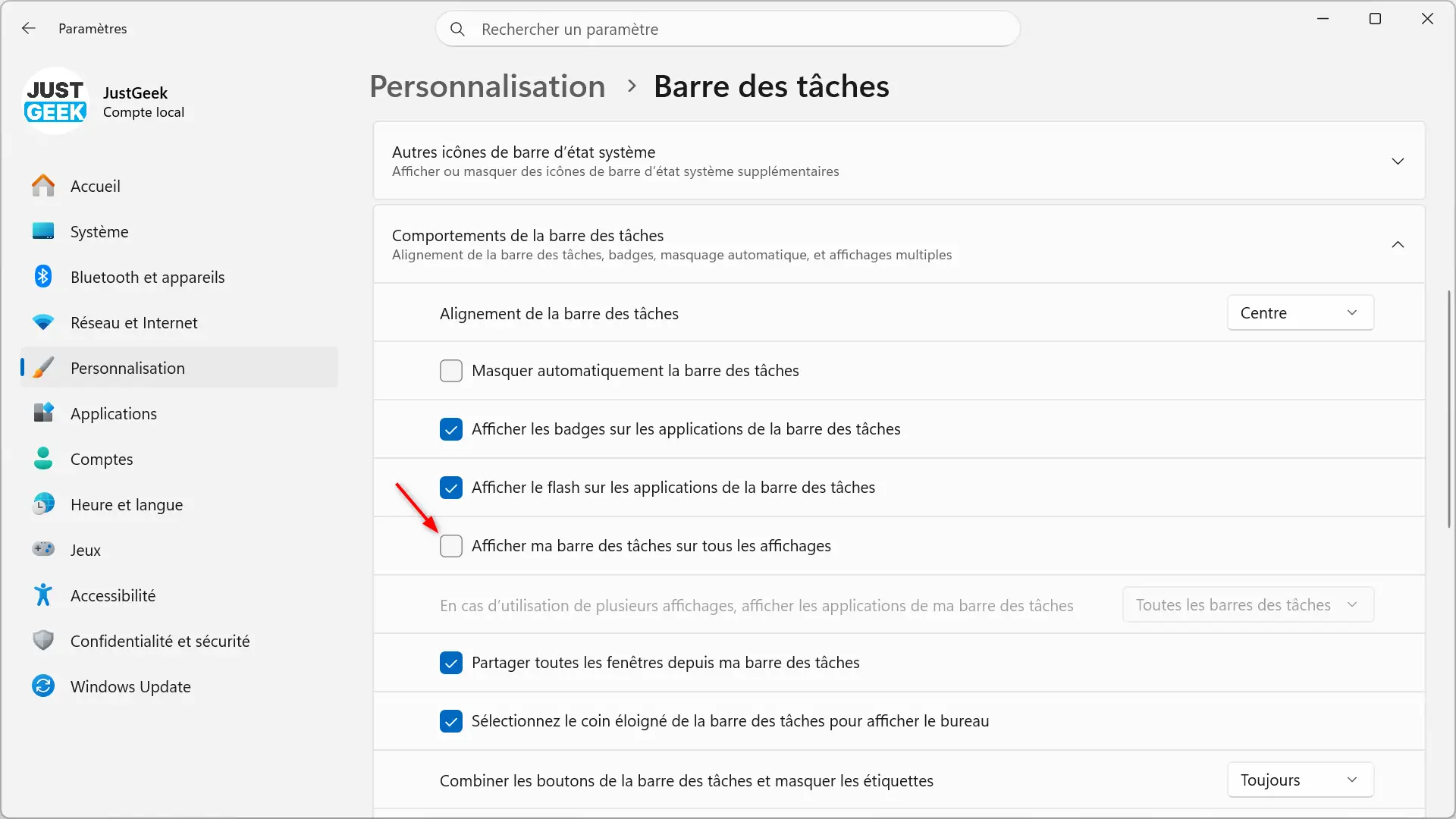Open Bluetooth et appareils

(x=179, y=277)
